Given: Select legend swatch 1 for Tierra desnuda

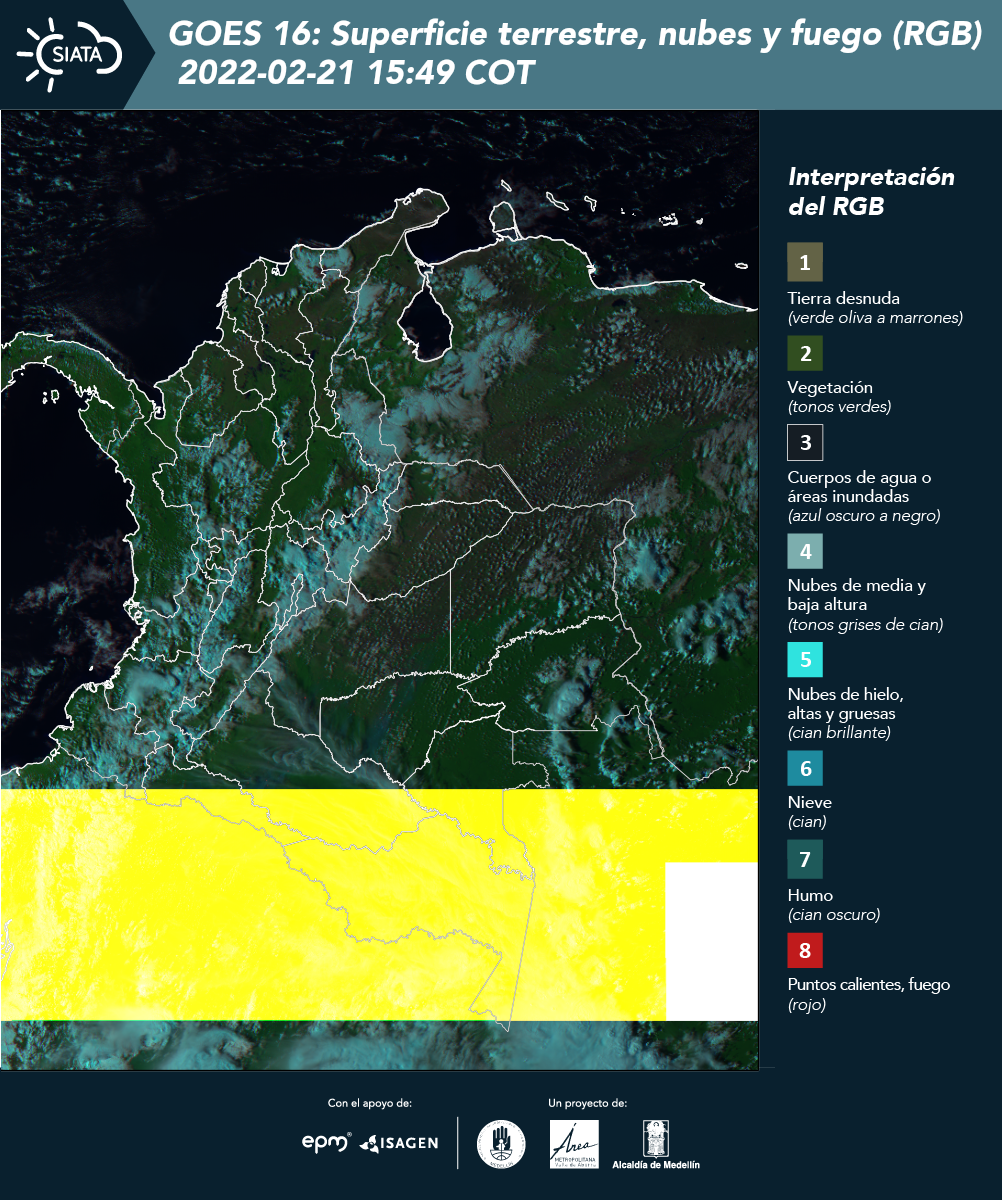Looking at the screenshot, I should click(x=805, y=262).
